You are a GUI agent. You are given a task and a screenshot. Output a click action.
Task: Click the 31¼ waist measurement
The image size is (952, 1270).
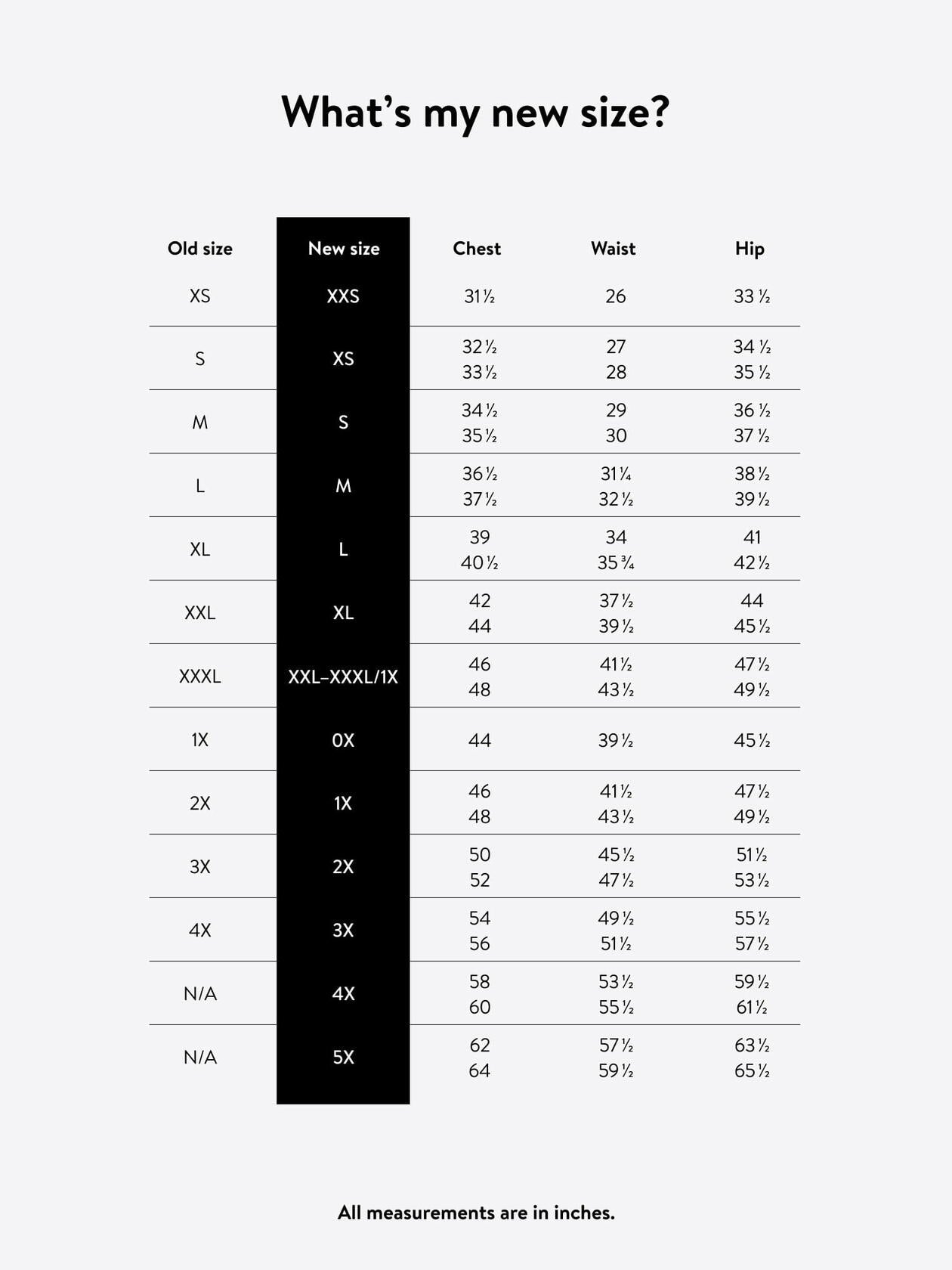click(x=616, y=474)
